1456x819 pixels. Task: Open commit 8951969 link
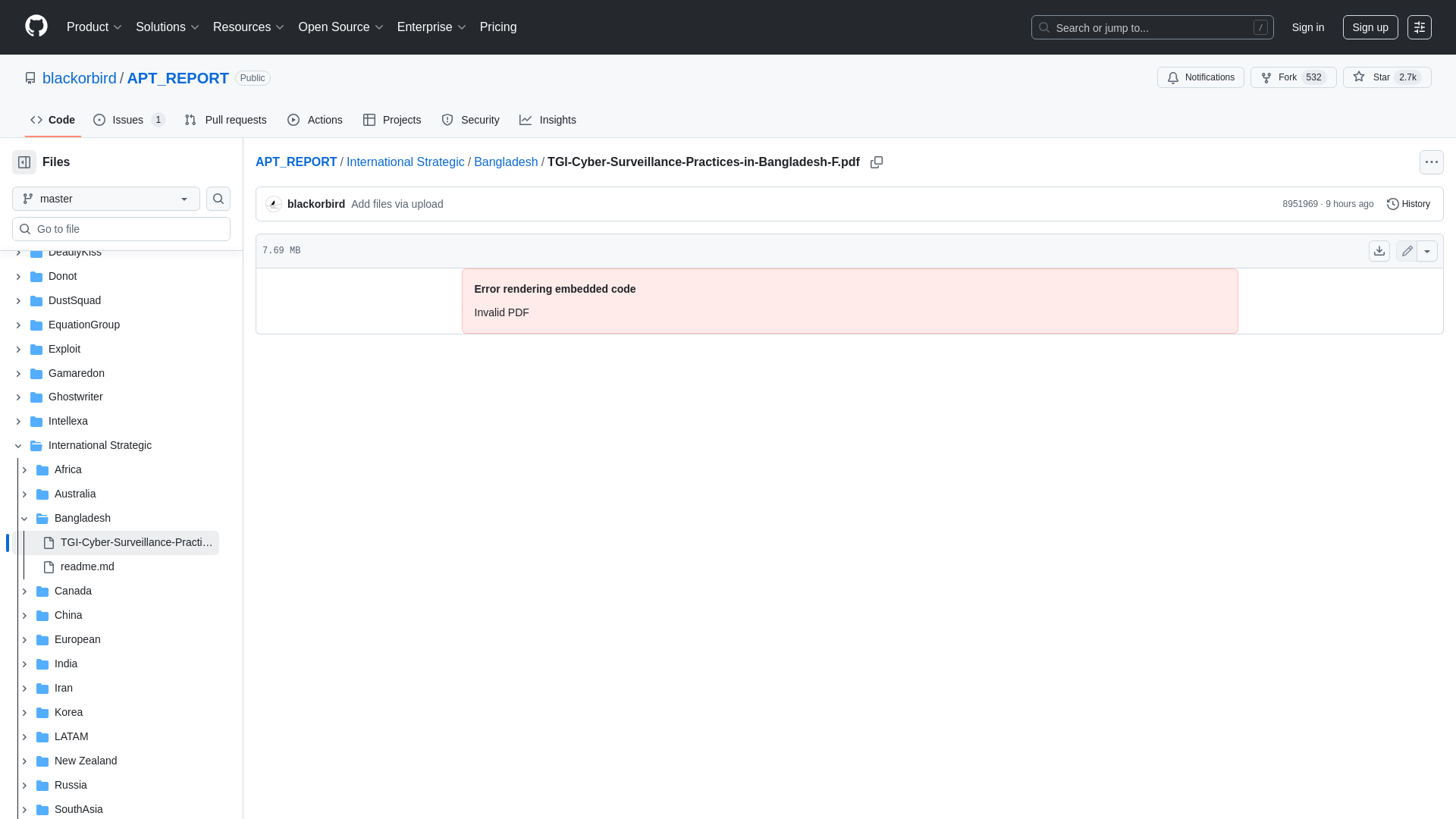[1300, 204]
